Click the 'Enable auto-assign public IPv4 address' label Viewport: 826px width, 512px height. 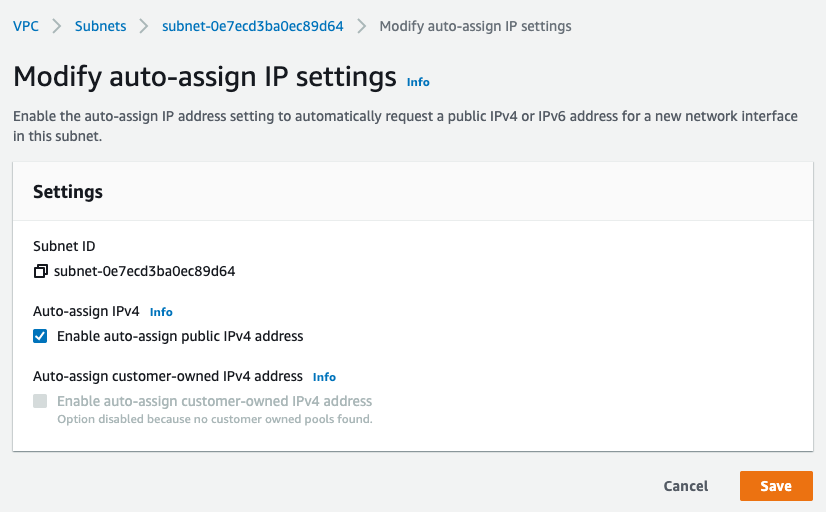pos(180,336)
